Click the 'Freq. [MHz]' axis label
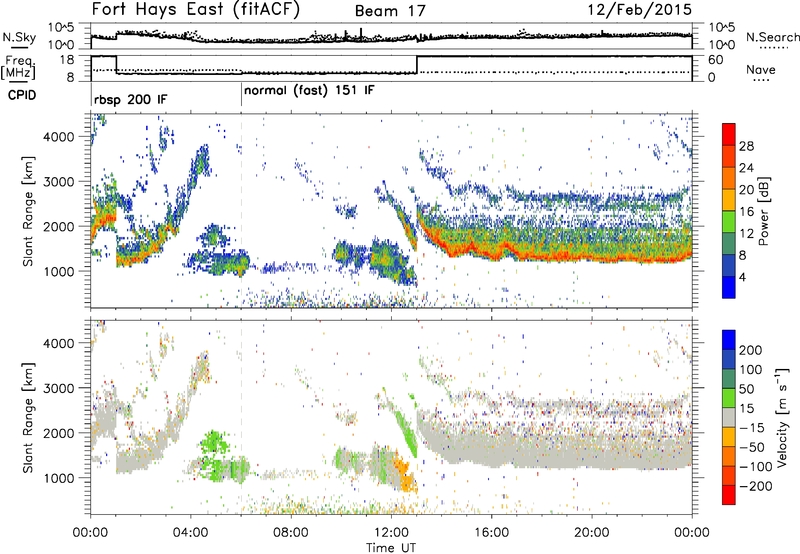Screen dimensions: 800x554 click(x=18, y=67)
